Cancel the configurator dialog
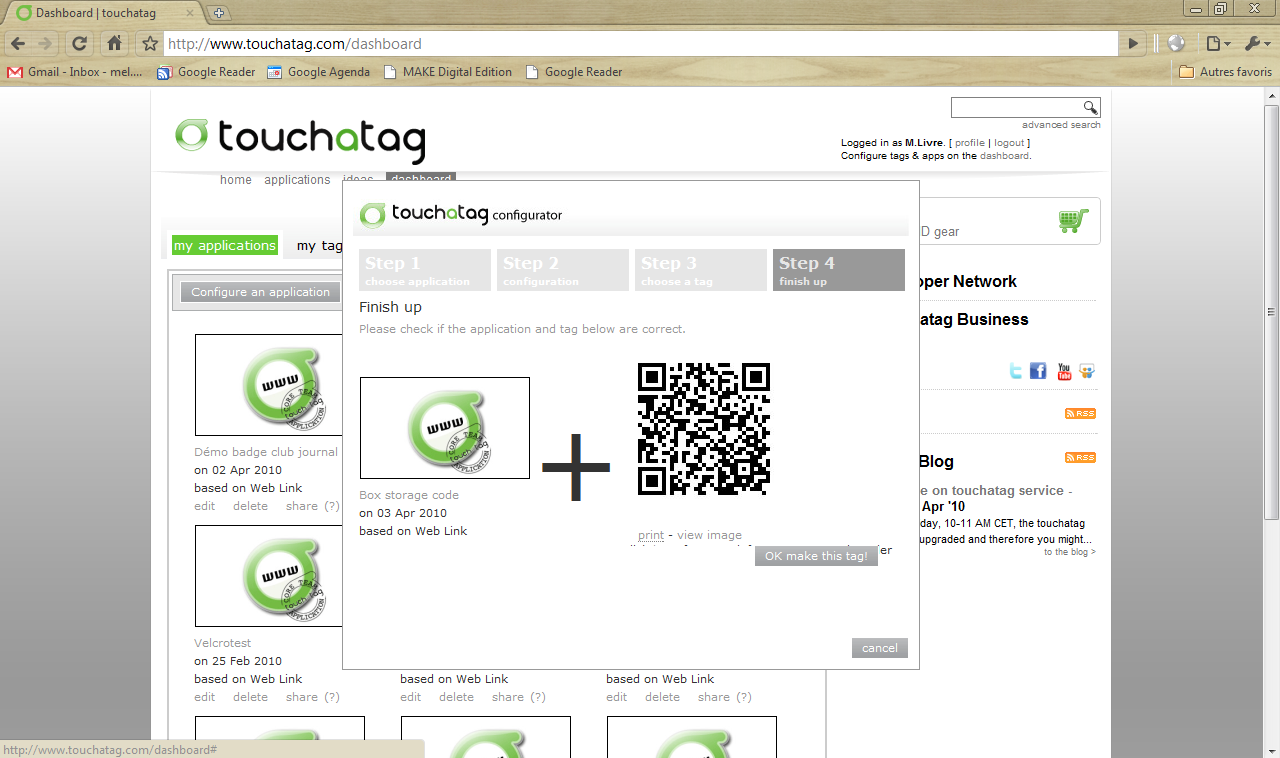The height and width of the screenshot is (758, 1280). [x=880, y=648]
